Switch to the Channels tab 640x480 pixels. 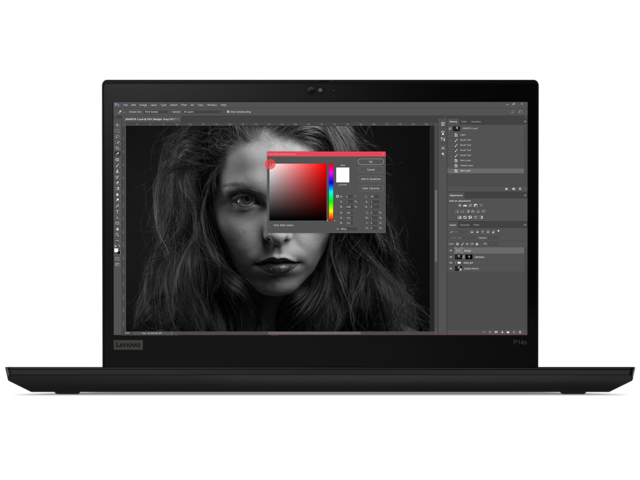point(465,224)
